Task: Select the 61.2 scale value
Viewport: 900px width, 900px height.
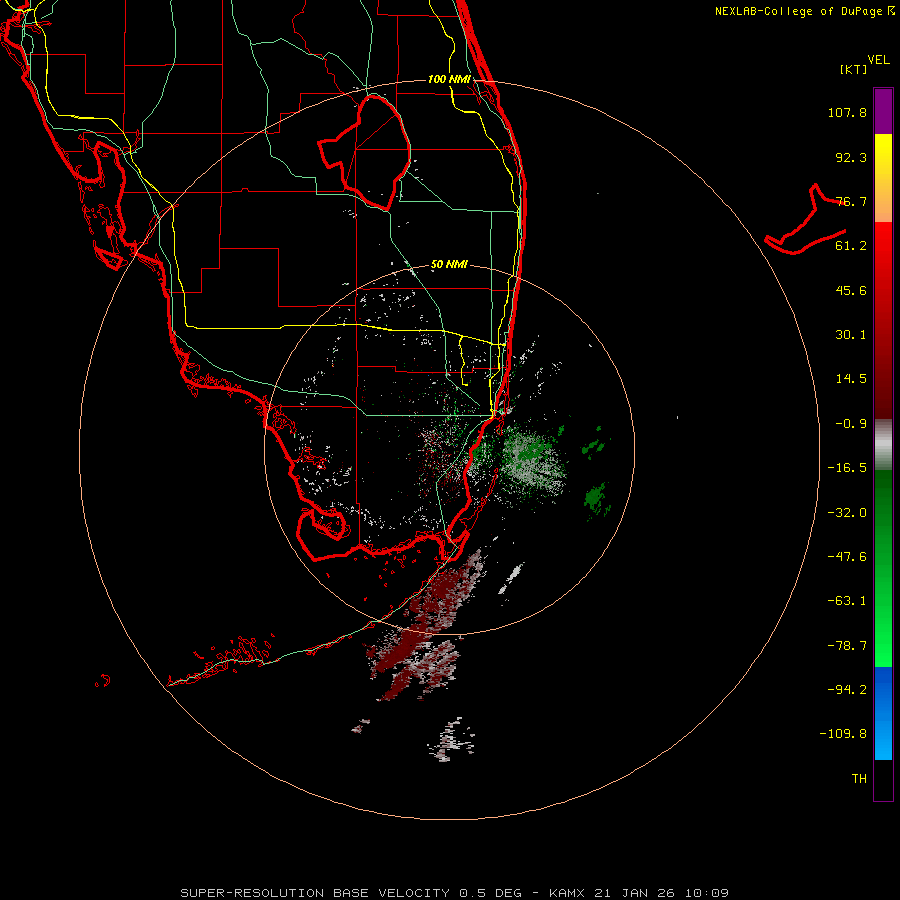Action: coord(851,246)
